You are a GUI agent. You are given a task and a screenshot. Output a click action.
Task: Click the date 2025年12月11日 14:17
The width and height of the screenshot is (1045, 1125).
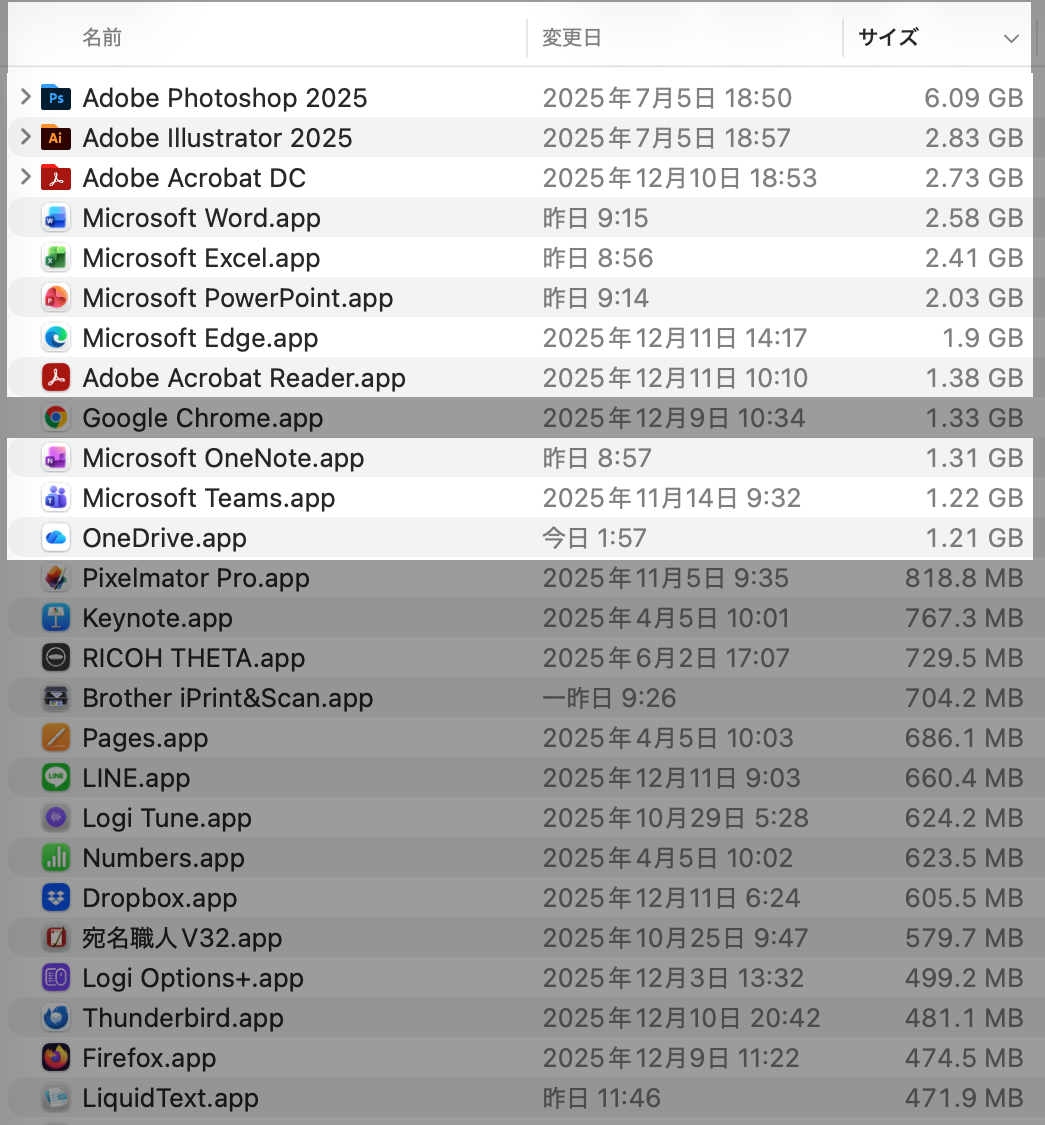click(x=675, y=338)
